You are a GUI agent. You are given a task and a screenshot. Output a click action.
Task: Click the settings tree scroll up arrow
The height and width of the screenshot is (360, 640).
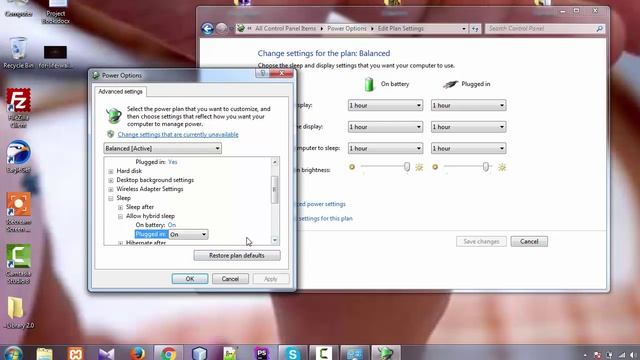coord(275,162)
